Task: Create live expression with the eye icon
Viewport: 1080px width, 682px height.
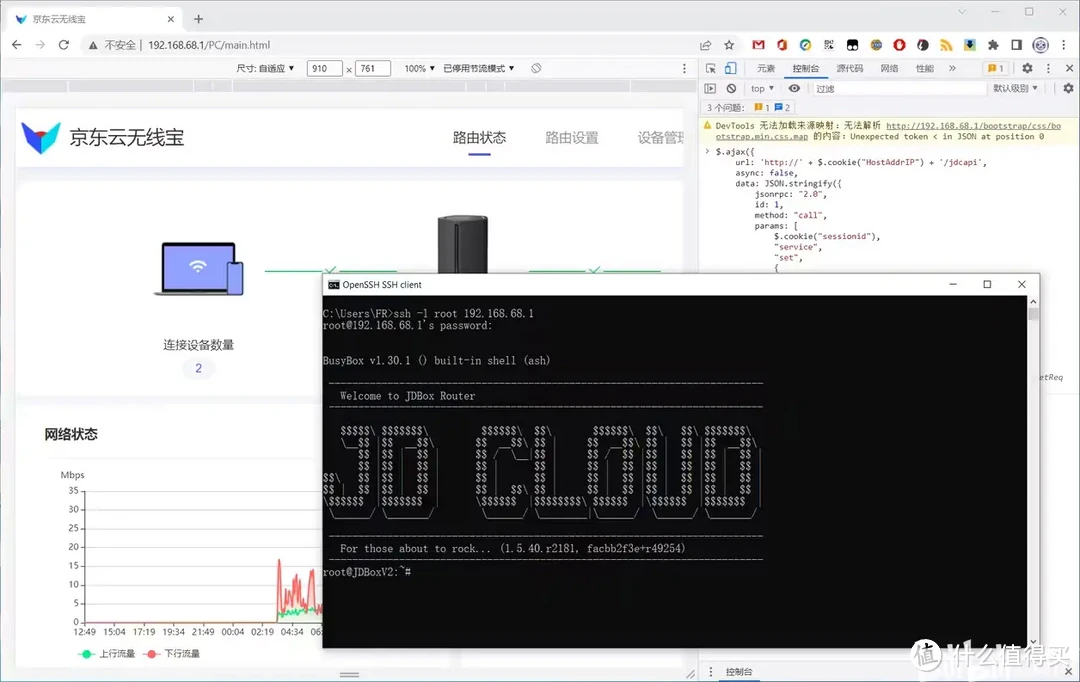Action: click(x=794, y=89)
